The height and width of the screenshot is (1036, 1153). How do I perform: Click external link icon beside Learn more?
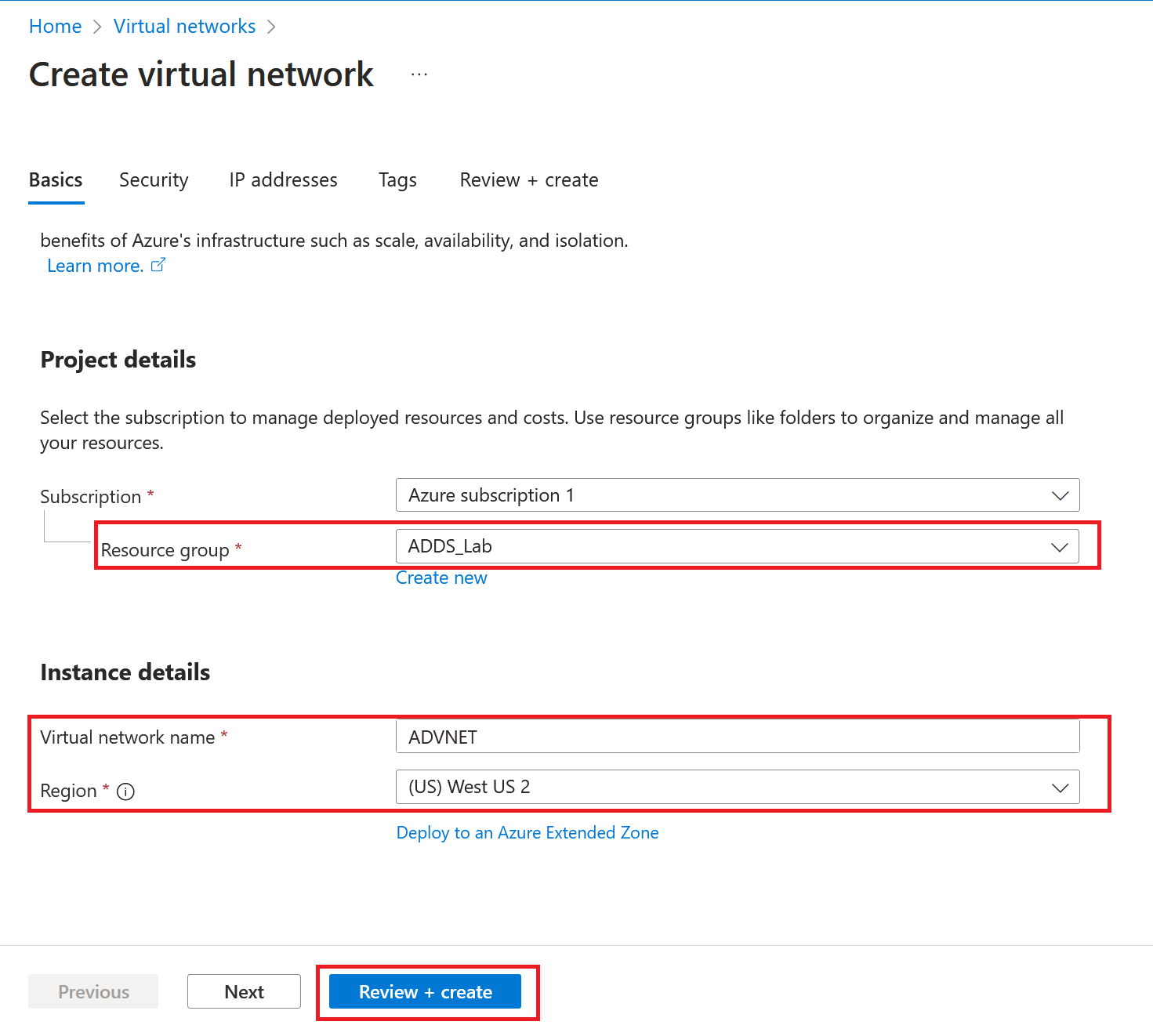(x=158, y=265)
